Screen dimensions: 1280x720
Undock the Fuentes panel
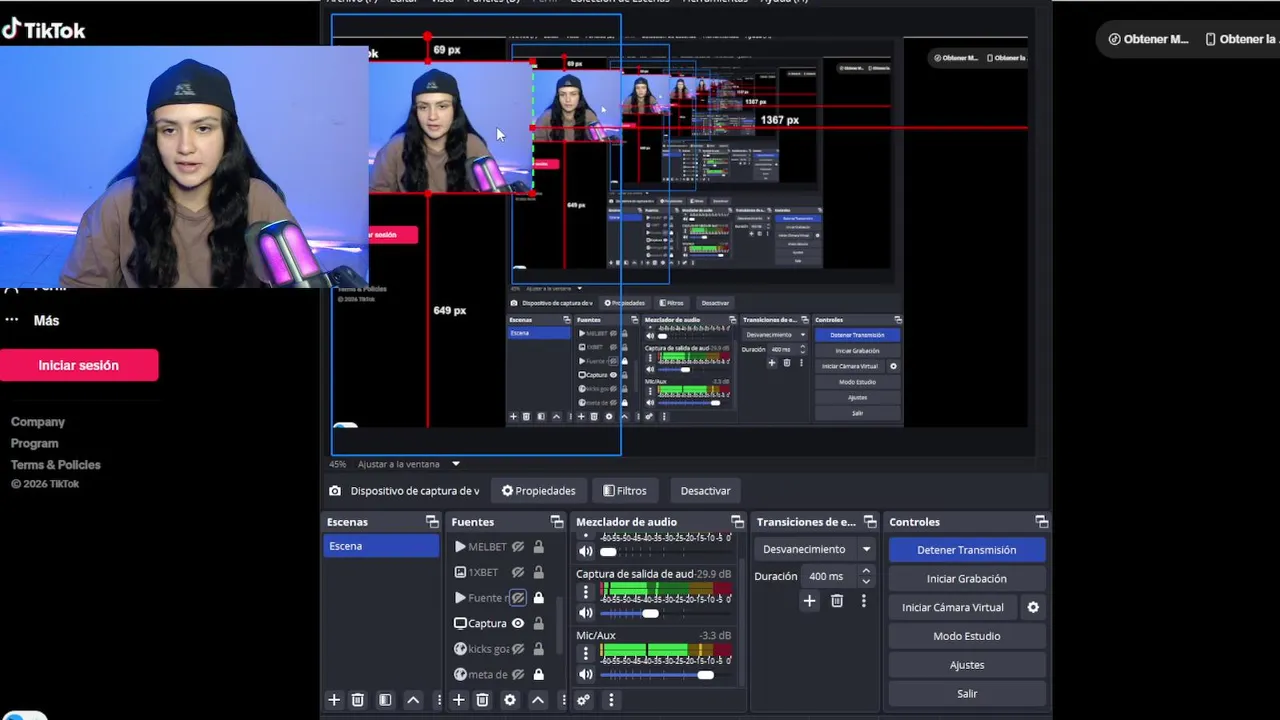tap(557, 522)
